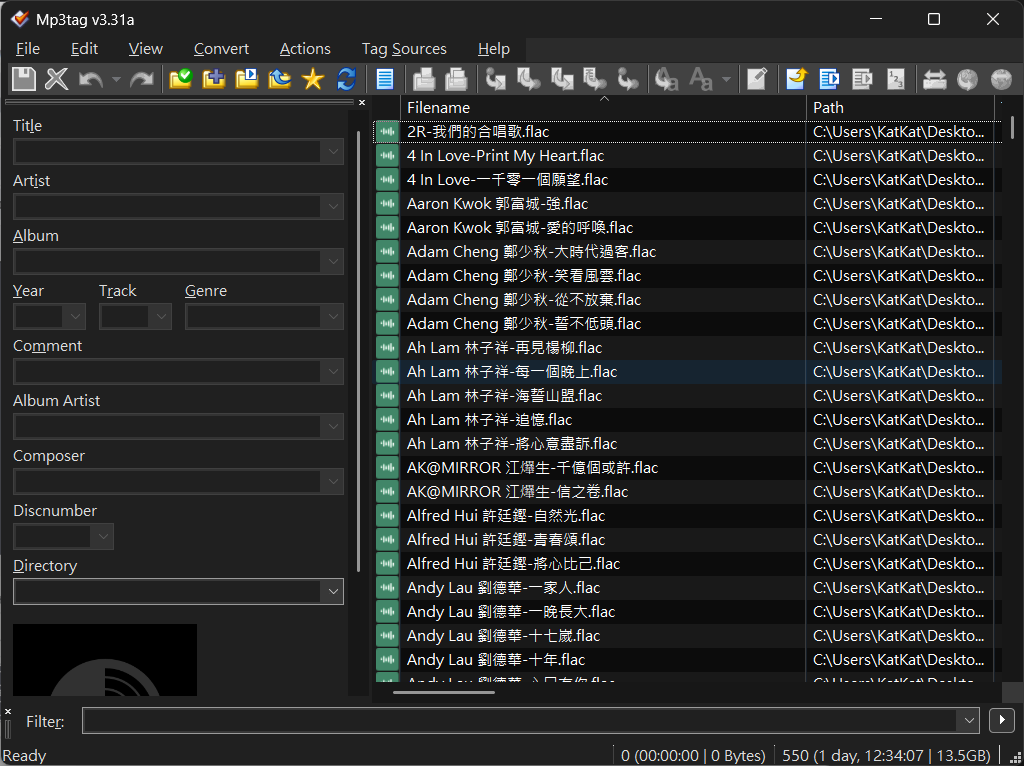
Task: Refresh file list with blue arrows icon
Action: click(346, 79)
